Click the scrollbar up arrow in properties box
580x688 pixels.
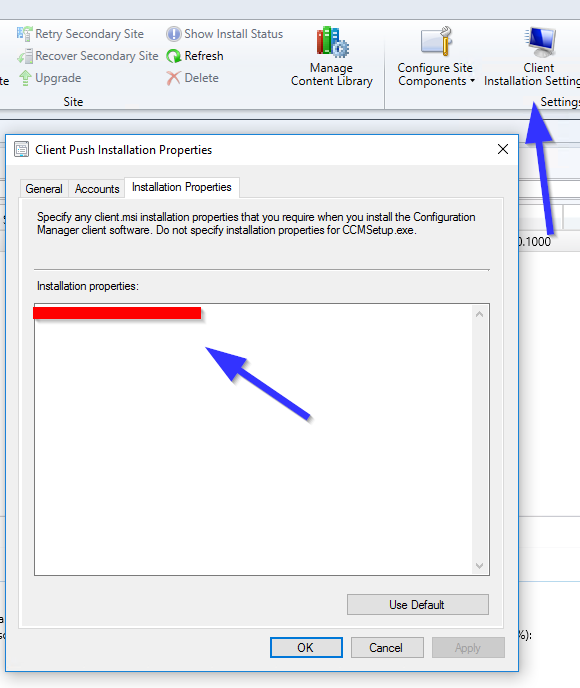[x=480, y=314]
